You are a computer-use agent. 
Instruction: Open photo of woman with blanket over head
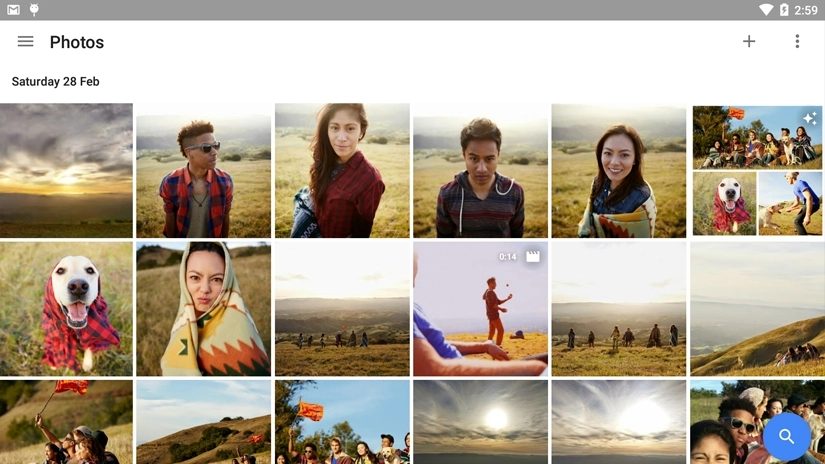coord(204,309)
